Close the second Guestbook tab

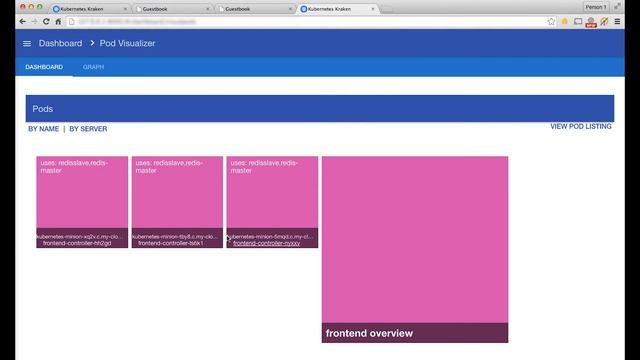pyautogui.click(x=290, y=9)
